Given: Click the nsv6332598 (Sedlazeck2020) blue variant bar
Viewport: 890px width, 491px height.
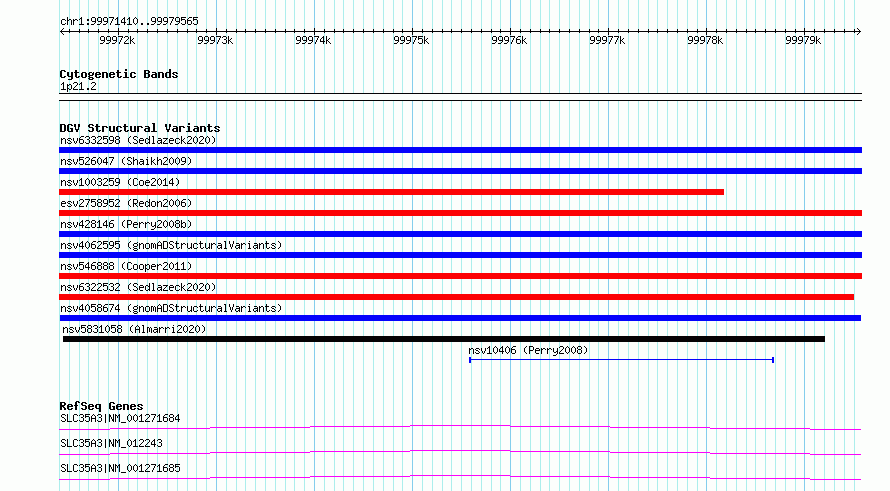Looking at the screenshot, I should click(x=460, y=150).
